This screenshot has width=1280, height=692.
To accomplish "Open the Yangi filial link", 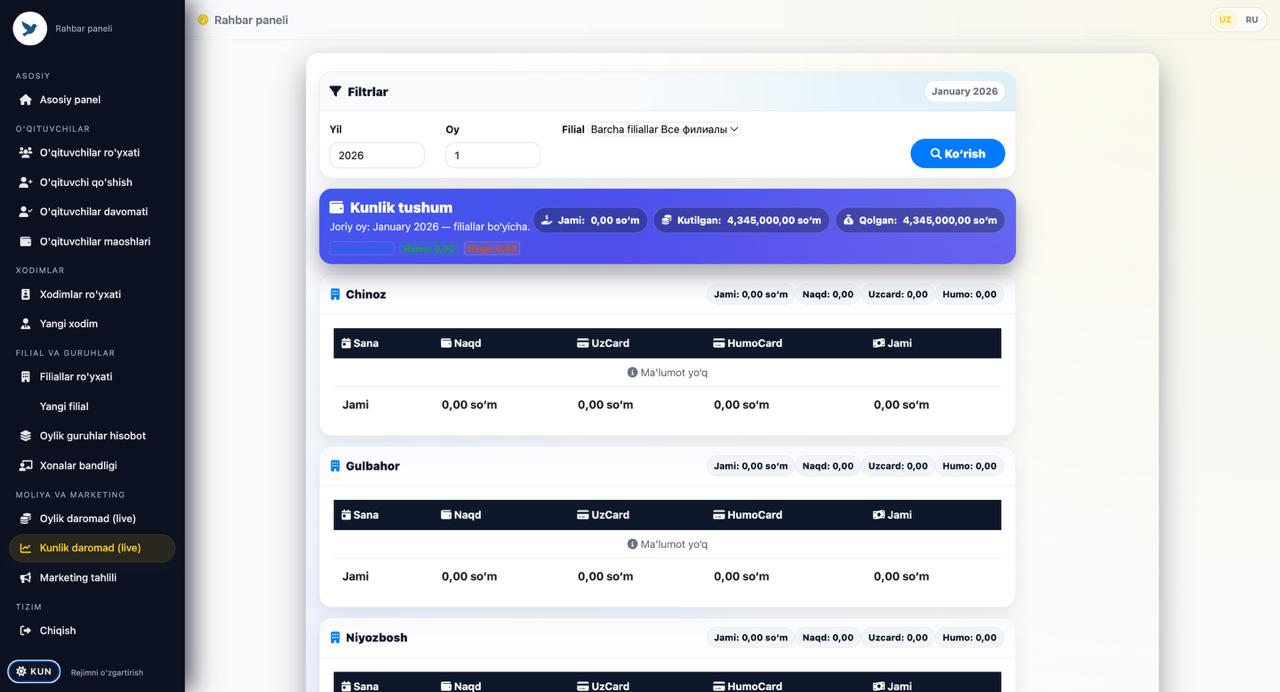I will click(64, 407).
